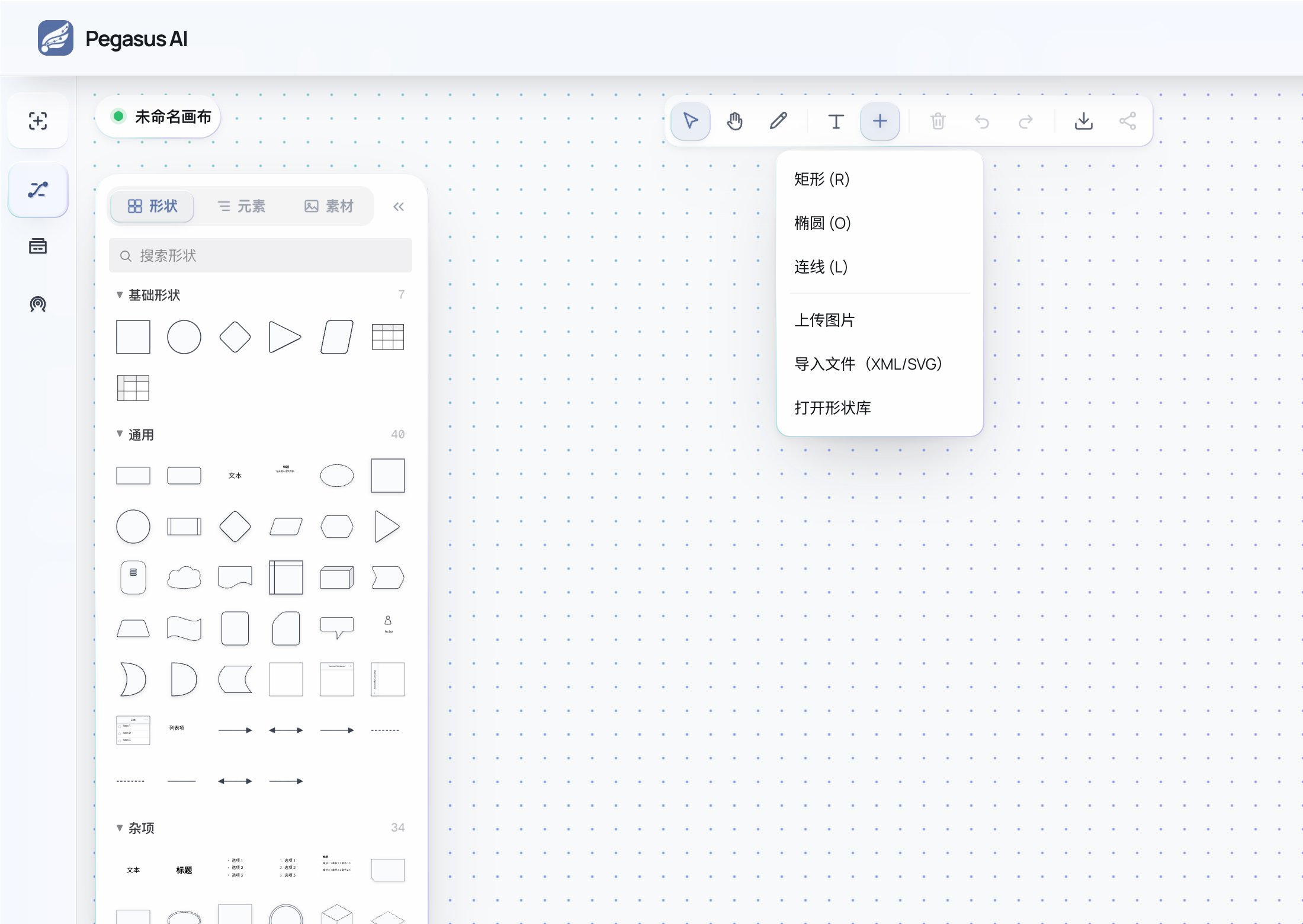Screen dimensions: 1303x924
Task: Click the trash delete icon
Action: [x=938, y=121]
